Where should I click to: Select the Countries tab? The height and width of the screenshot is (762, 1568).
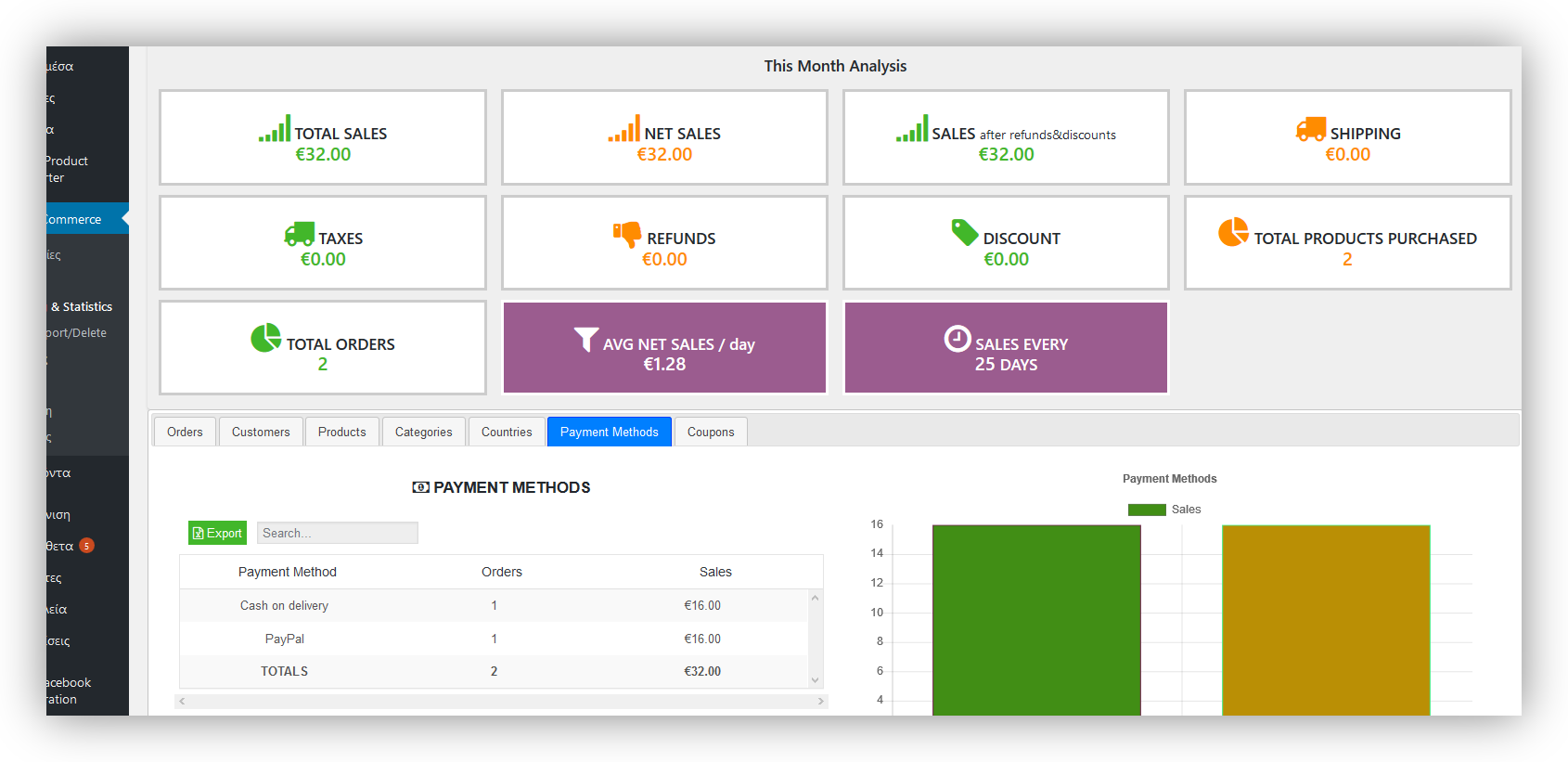tap(507, 432)
